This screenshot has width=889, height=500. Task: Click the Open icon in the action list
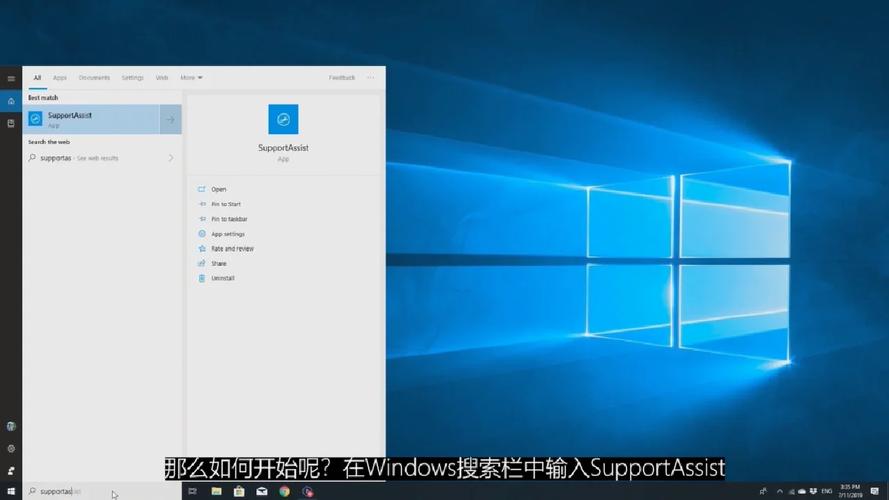point(201,189)
